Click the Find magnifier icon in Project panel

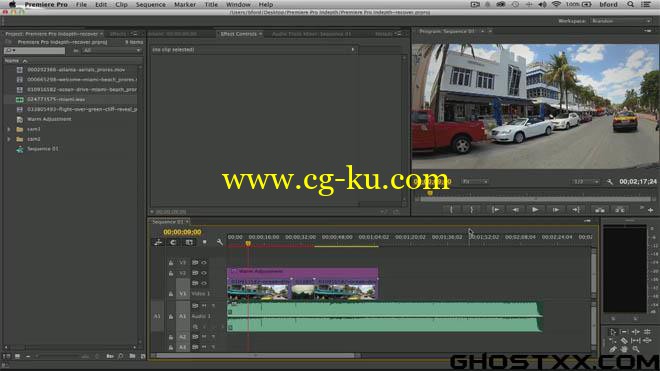tap(121, 356)
